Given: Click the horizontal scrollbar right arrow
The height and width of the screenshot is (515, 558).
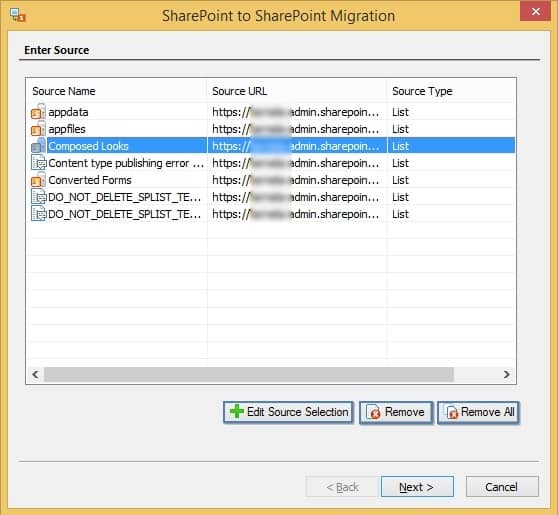Looking at the screenshot, I should 507,374.
